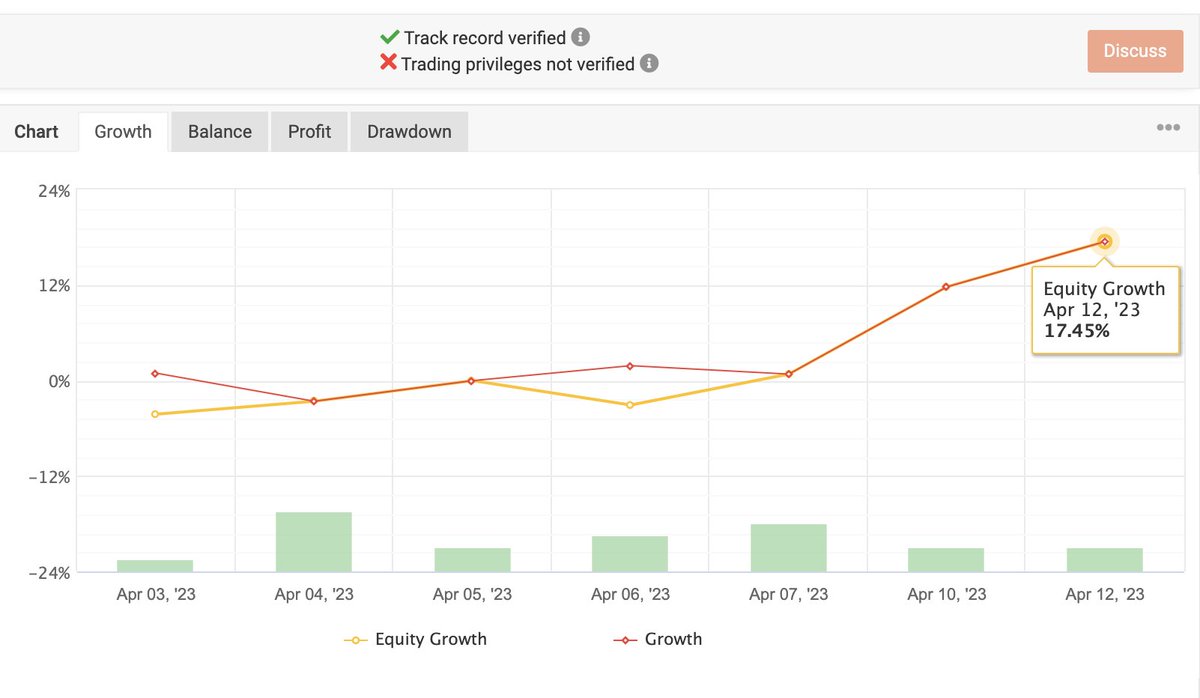Click the green checkmark icon for track record
This screenshot has width=1200, height=698.
pyautogui.click(x=388, y=37)
